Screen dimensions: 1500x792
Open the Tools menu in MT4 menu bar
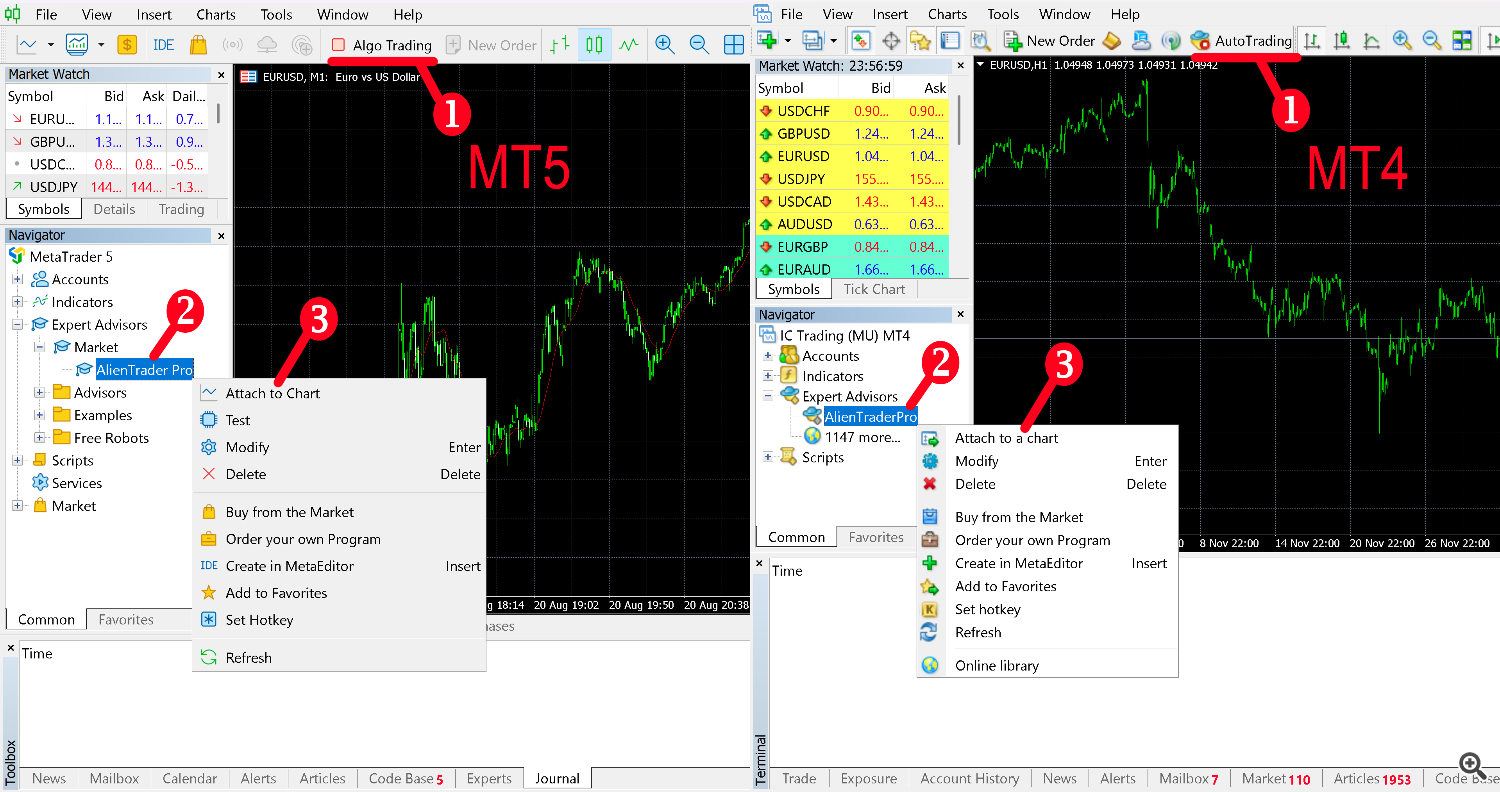tap(1003, 14)
